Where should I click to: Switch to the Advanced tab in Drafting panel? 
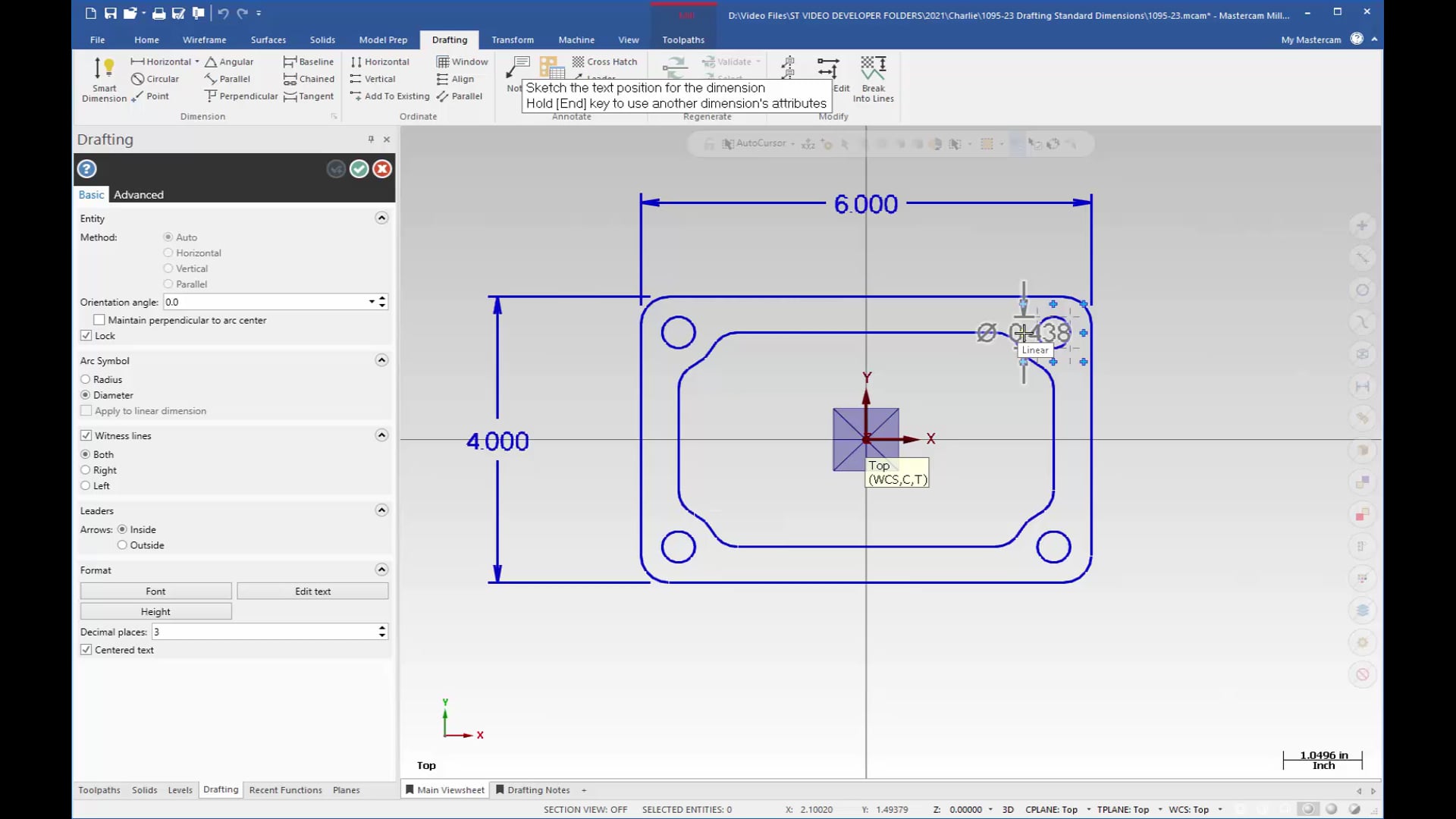tap(138, 194)
